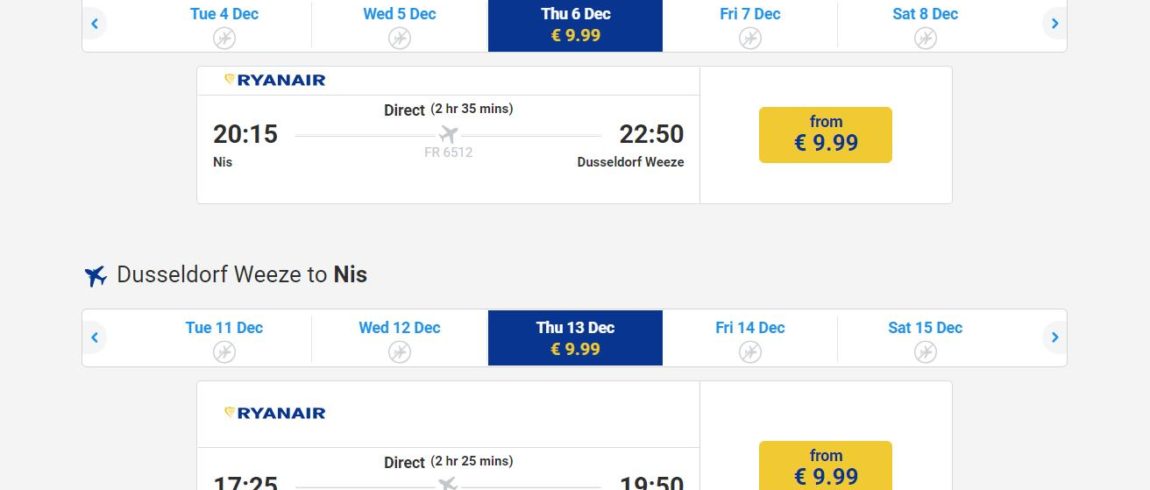The width and height of the screenshot is (1150, 490).
Task: Show later outbound dates with right chevron
Action: (x=1055, y=23)
